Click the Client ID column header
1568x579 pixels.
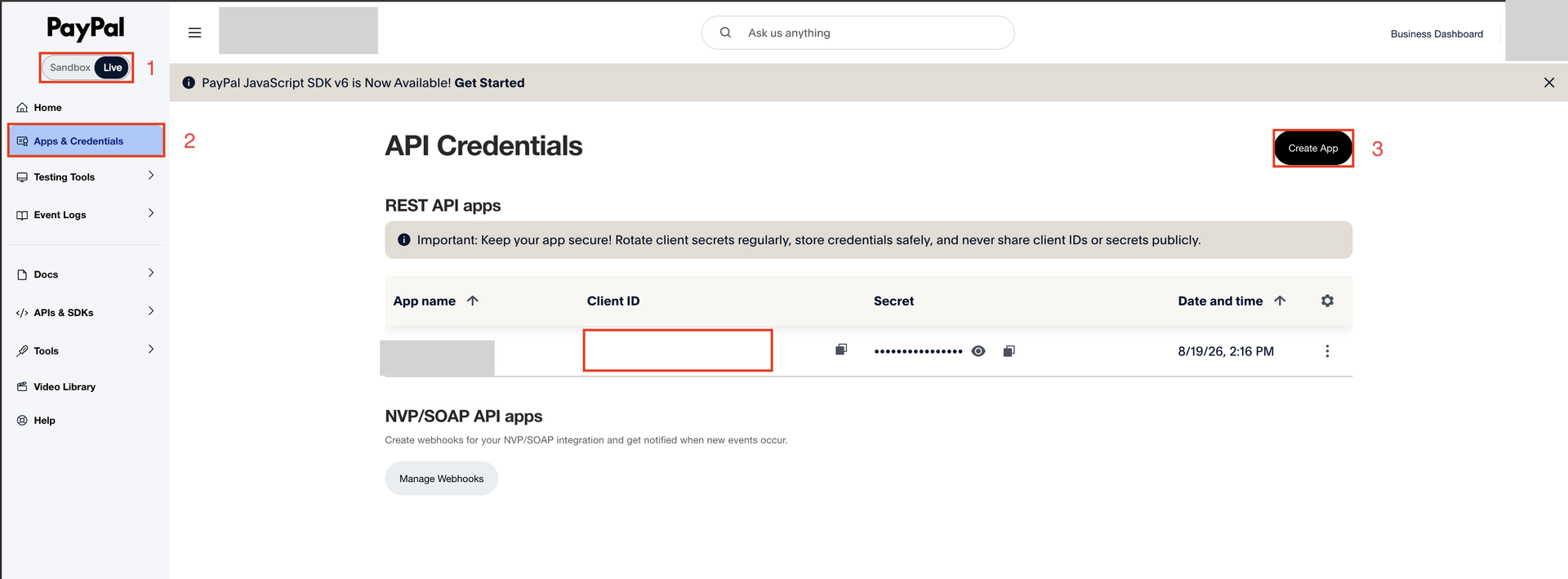[613, 301]
